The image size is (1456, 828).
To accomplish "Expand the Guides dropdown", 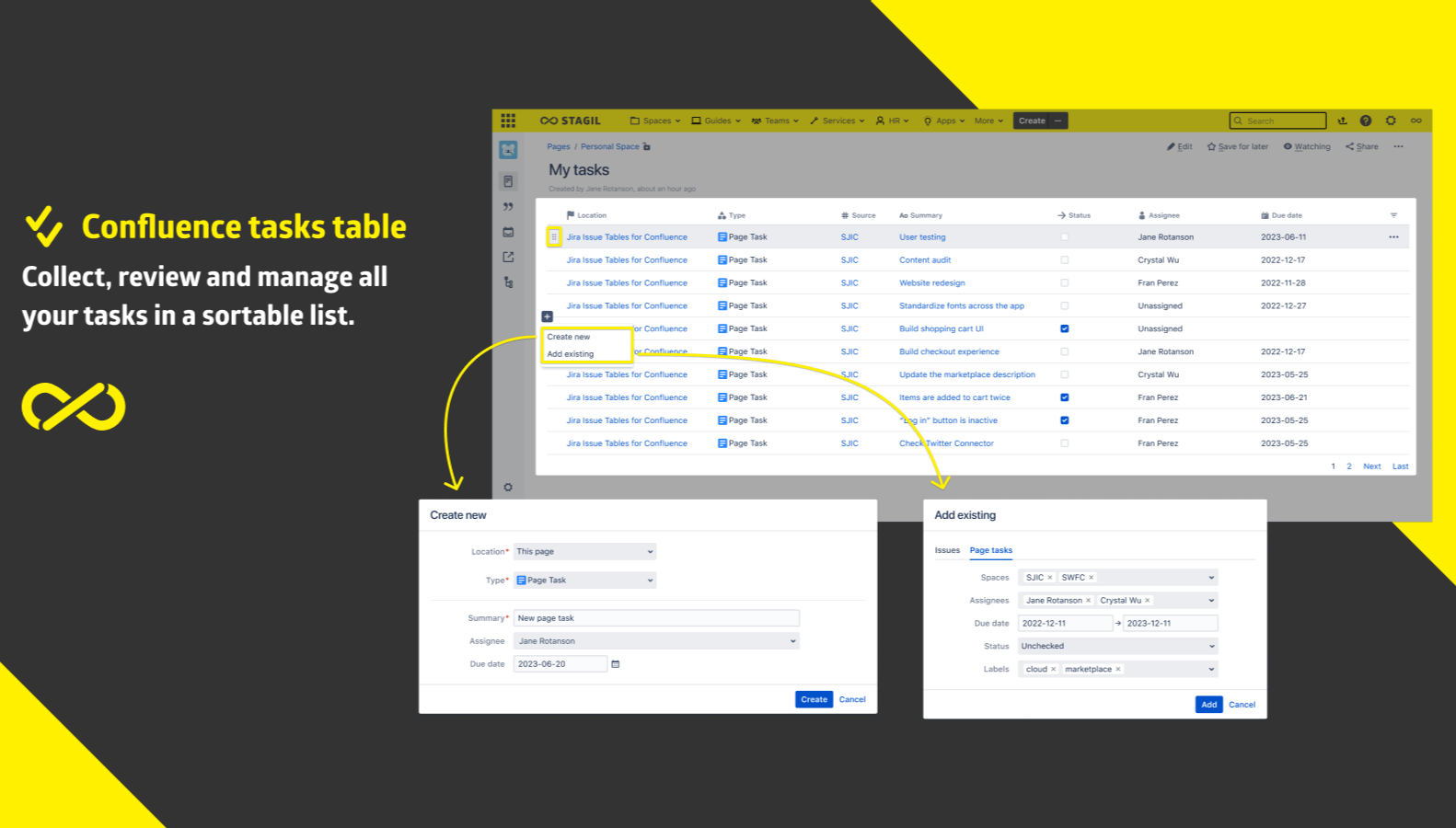I will point(716,121).
